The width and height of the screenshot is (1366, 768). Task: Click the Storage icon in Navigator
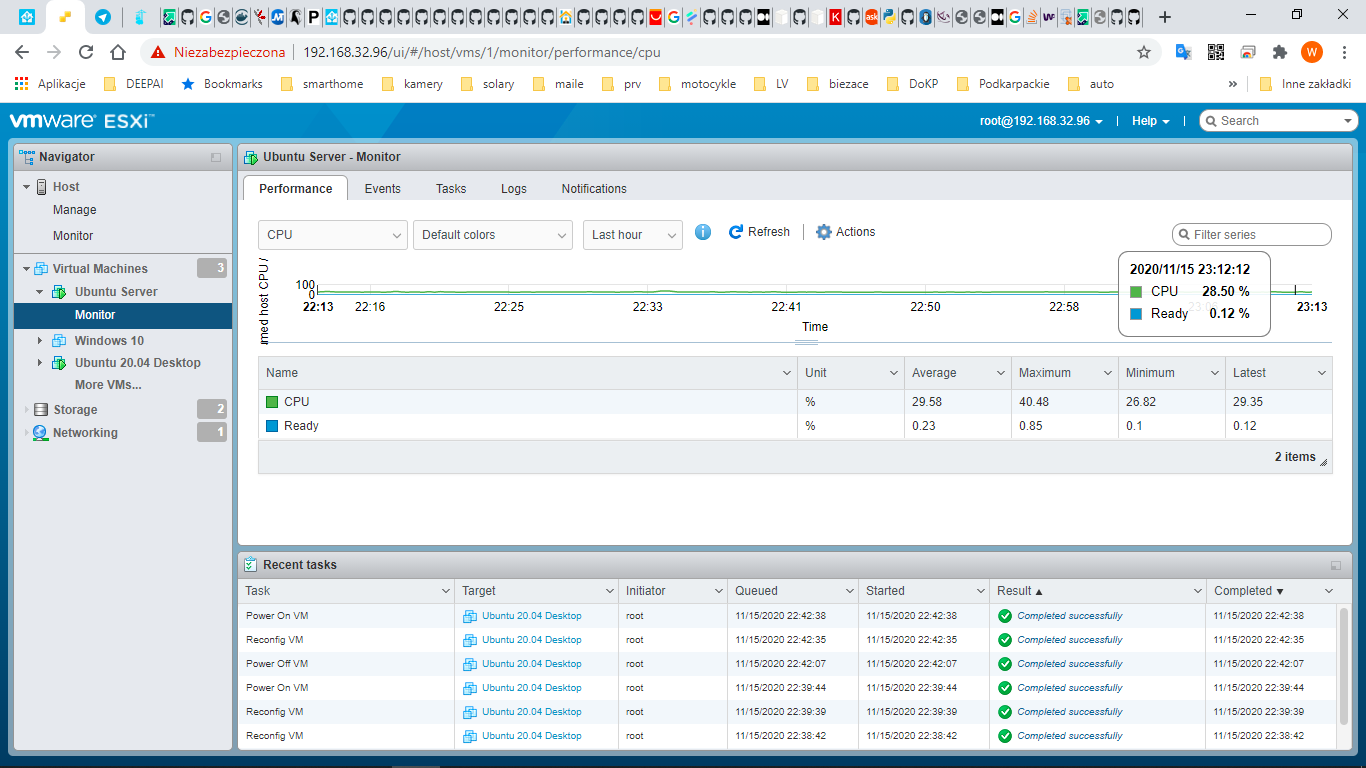41,410
